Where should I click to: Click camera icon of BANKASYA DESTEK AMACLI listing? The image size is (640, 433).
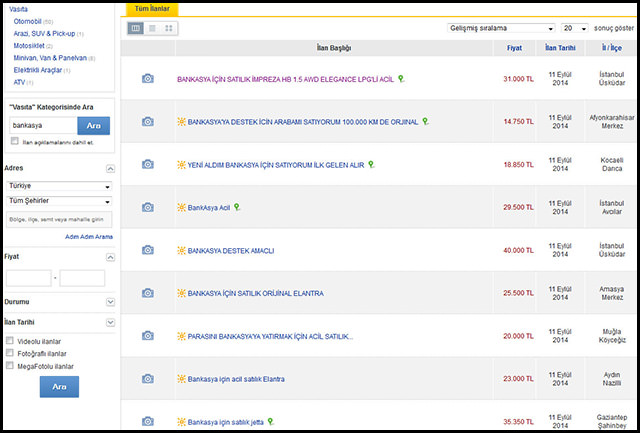point(148,250)
